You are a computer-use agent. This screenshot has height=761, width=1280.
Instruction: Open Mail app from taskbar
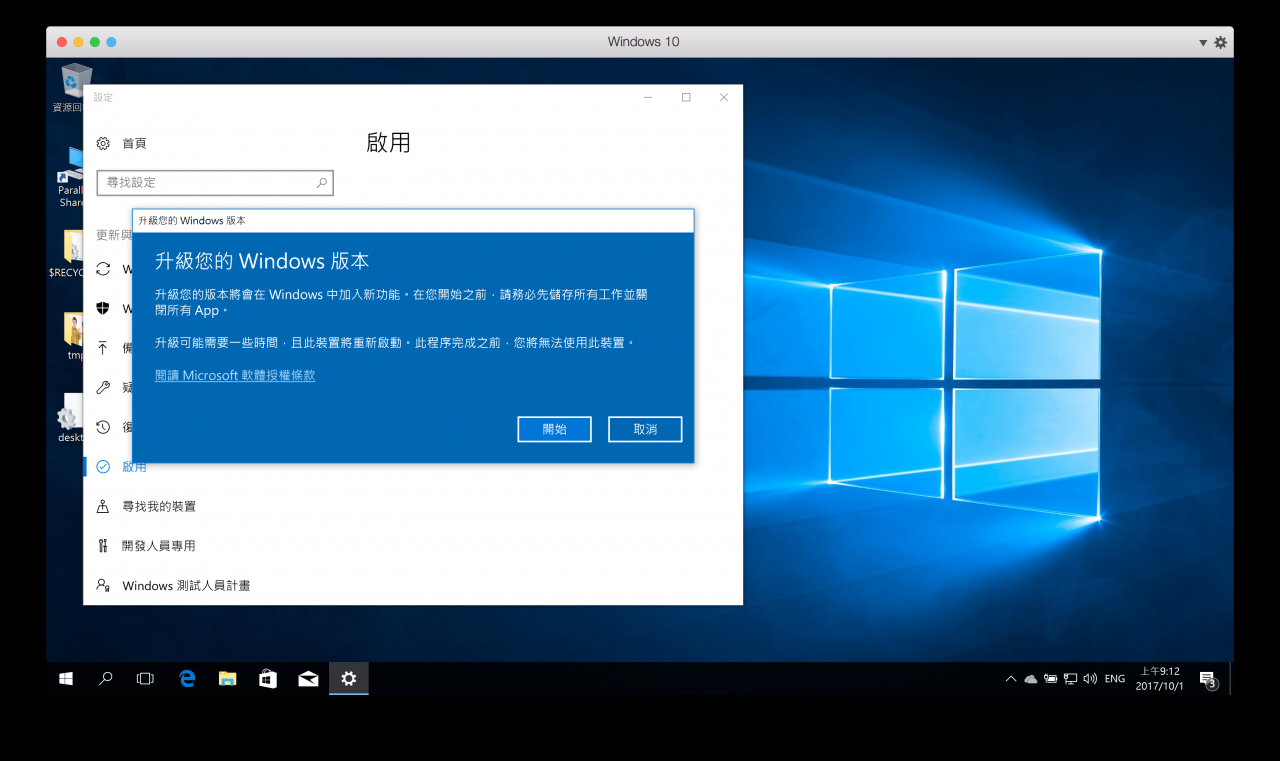tap(308, 679)
